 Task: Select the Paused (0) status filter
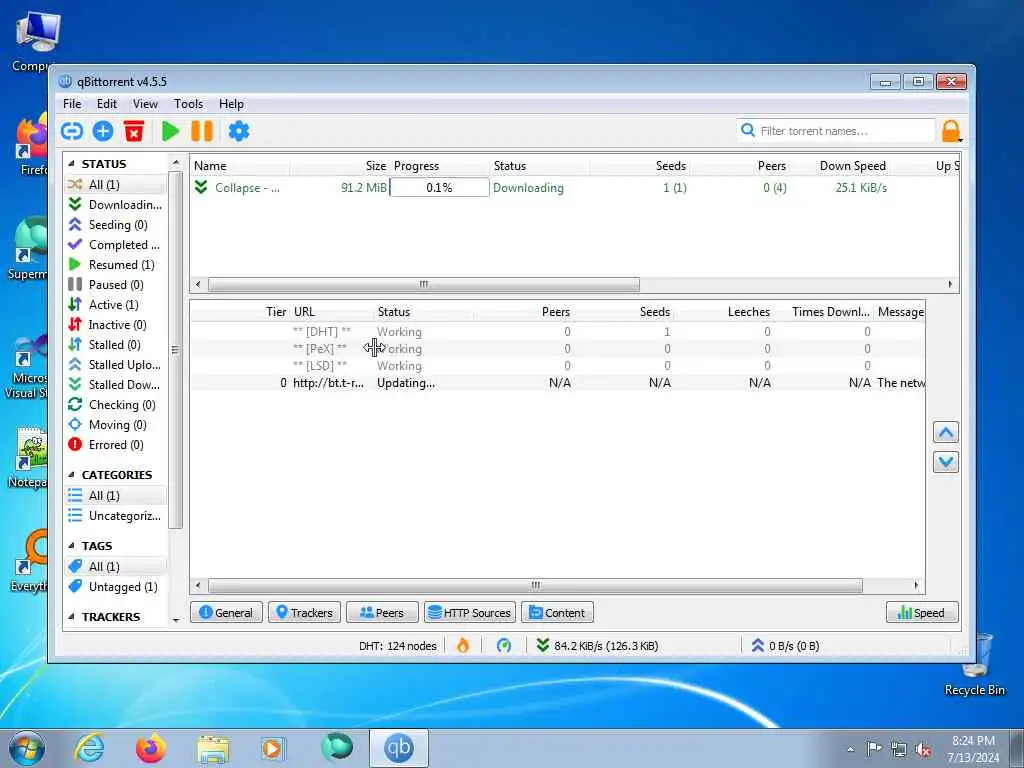pos(115,285)
